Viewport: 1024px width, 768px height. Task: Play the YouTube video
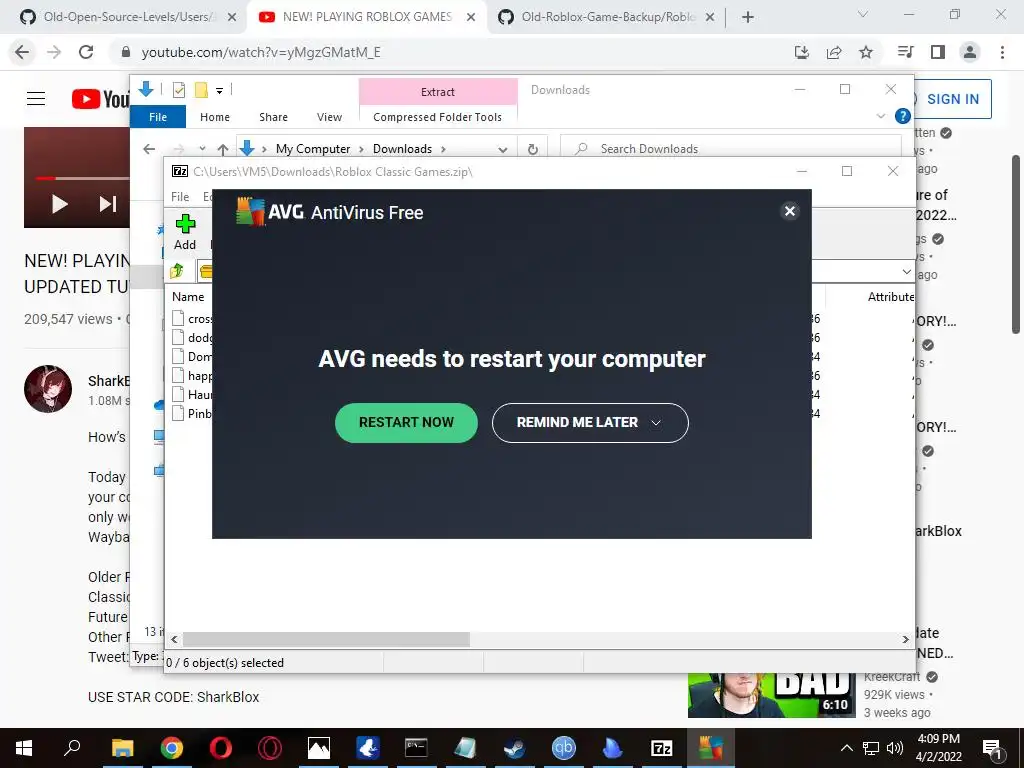[x=59, y=204]
